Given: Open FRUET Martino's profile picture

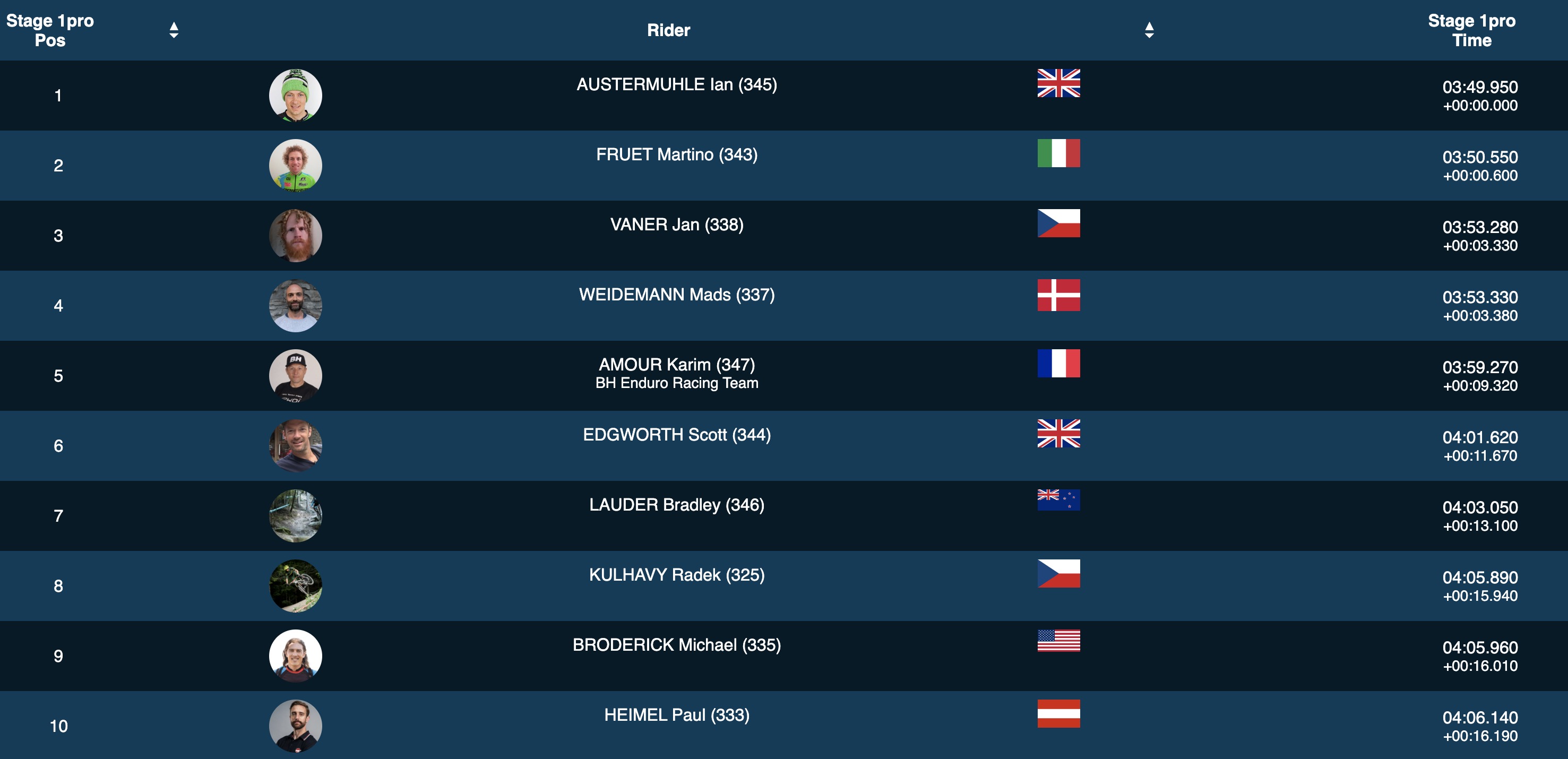Looking at the screenshot, I should pyautogui.click(x=295, y=166).
